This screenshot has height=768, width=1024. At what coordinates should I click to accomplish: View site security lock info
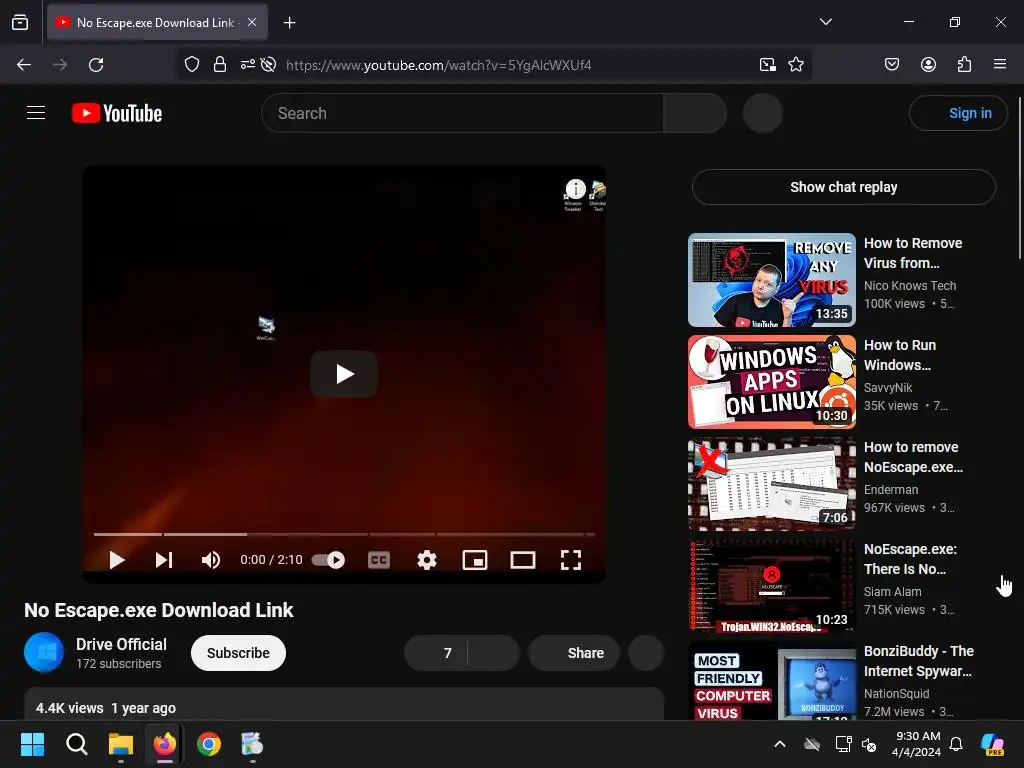point(219,65)
